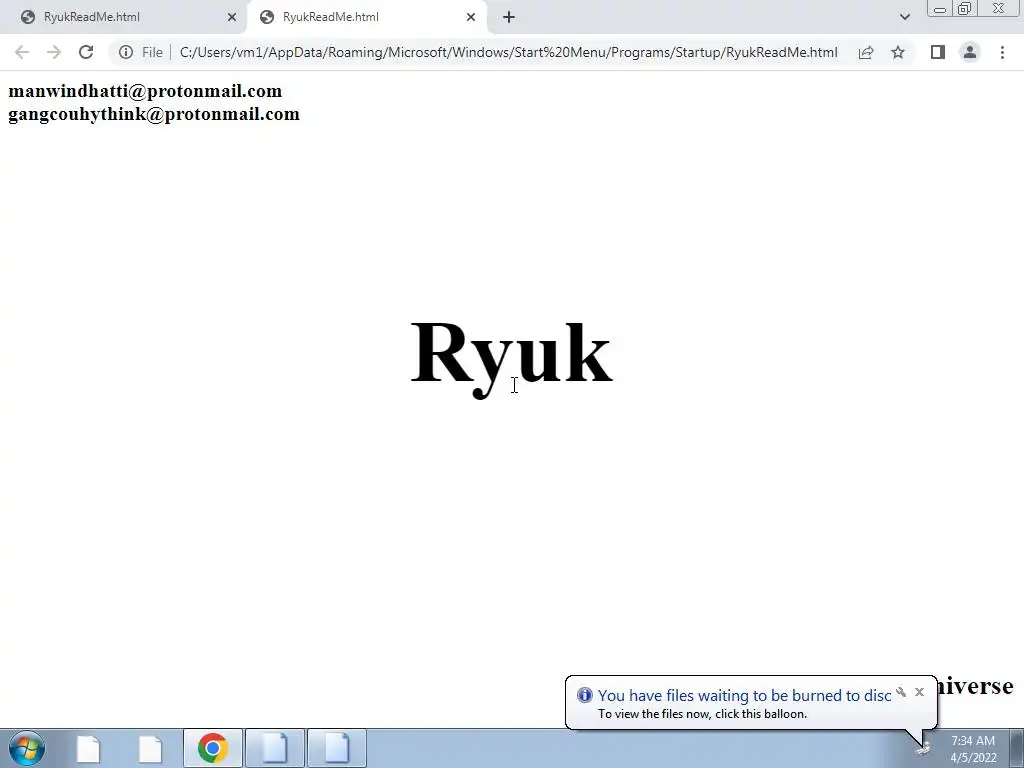Dismiss the burn-to-disc balloon notification
Viewport: 1024px width, 768px height.
coord(920,692)
